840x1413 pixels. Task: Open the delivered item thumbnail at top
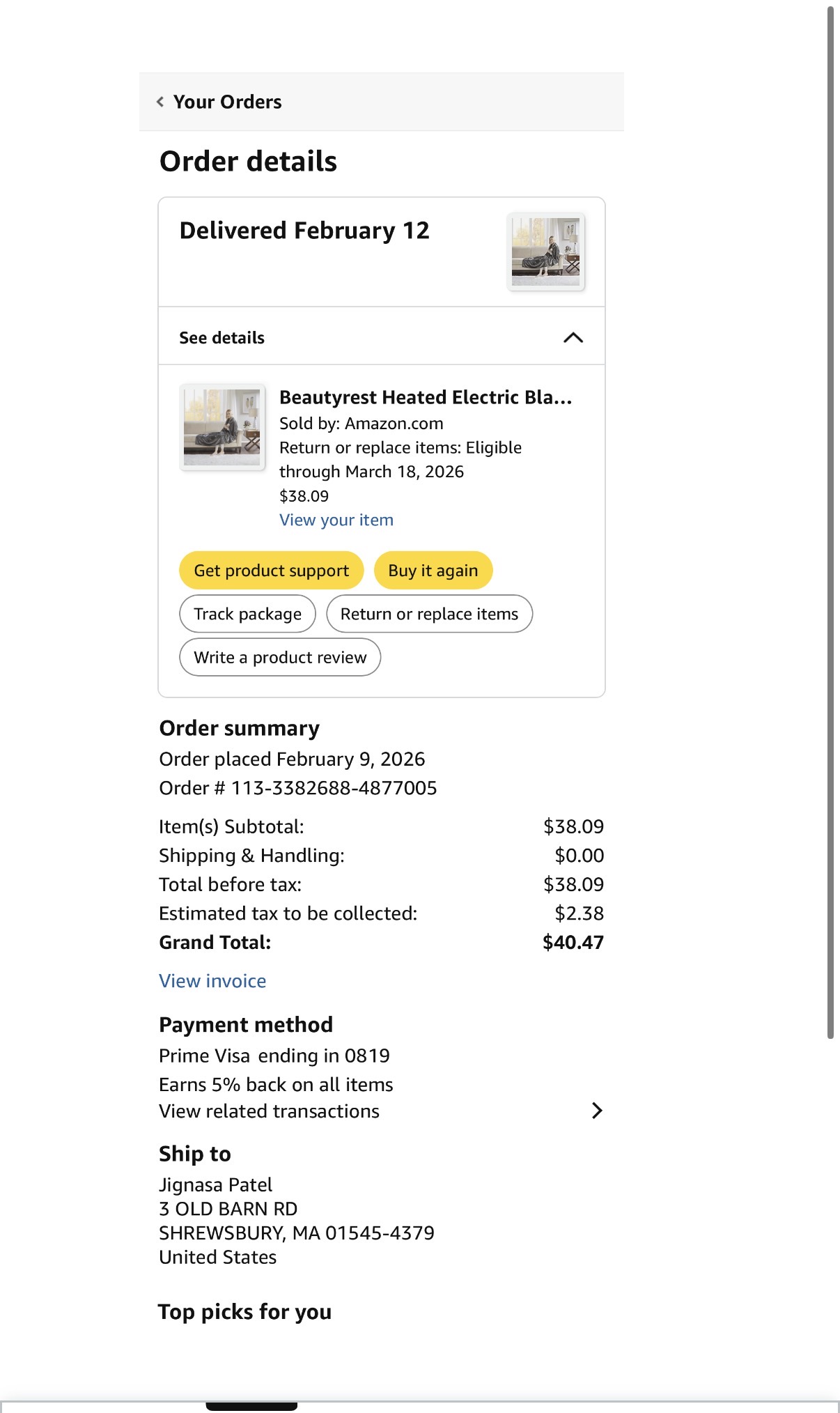(546, 252)
